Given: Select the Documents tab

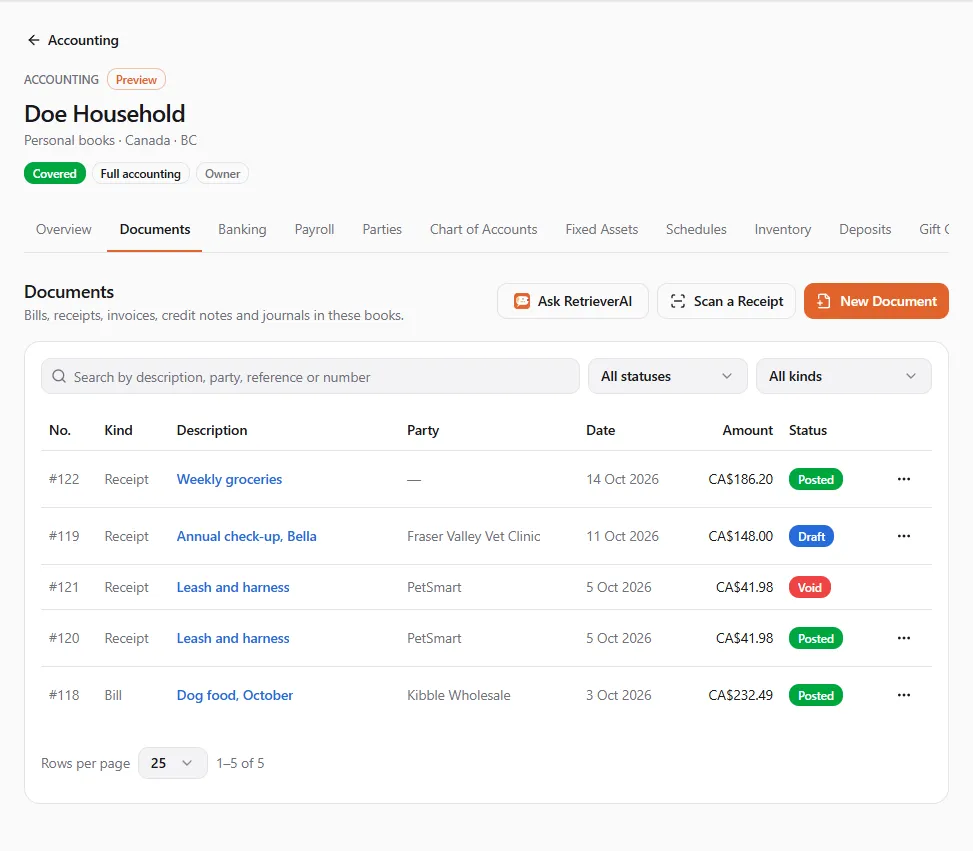Looking at the screenshot, I should 155,230.
